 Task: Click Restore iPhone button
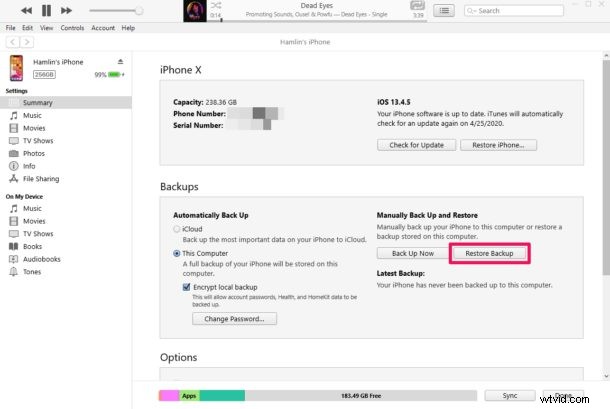point(498,145)
